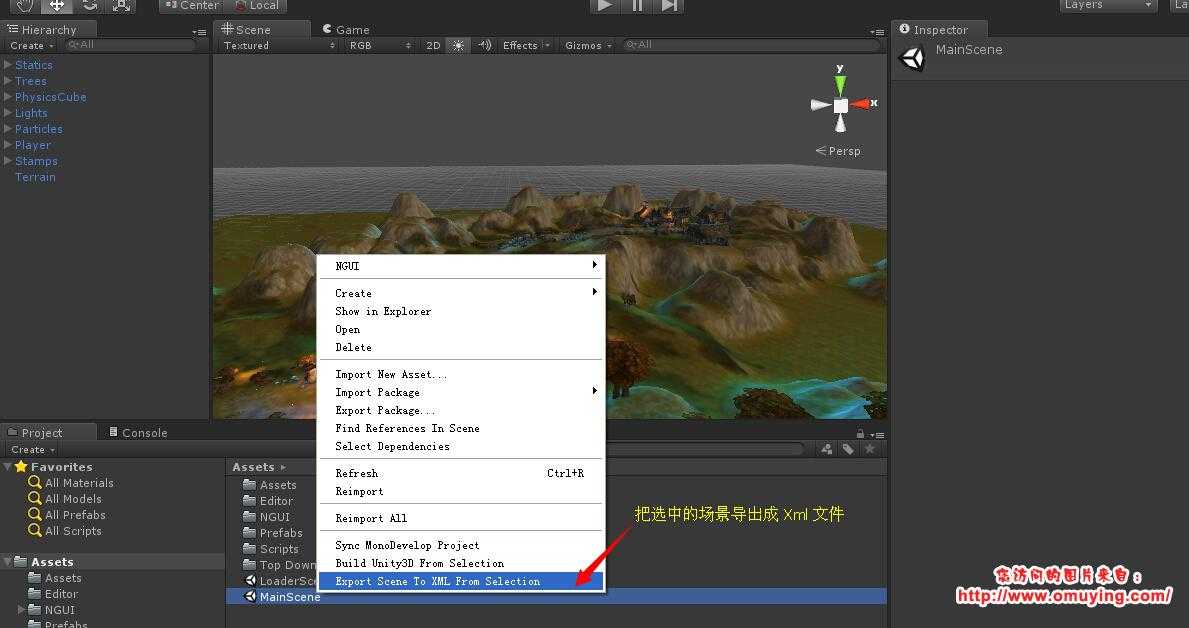Toggle scene lighting sun icon
This screenshot has height=628, width=1189.
coord(458,46)
